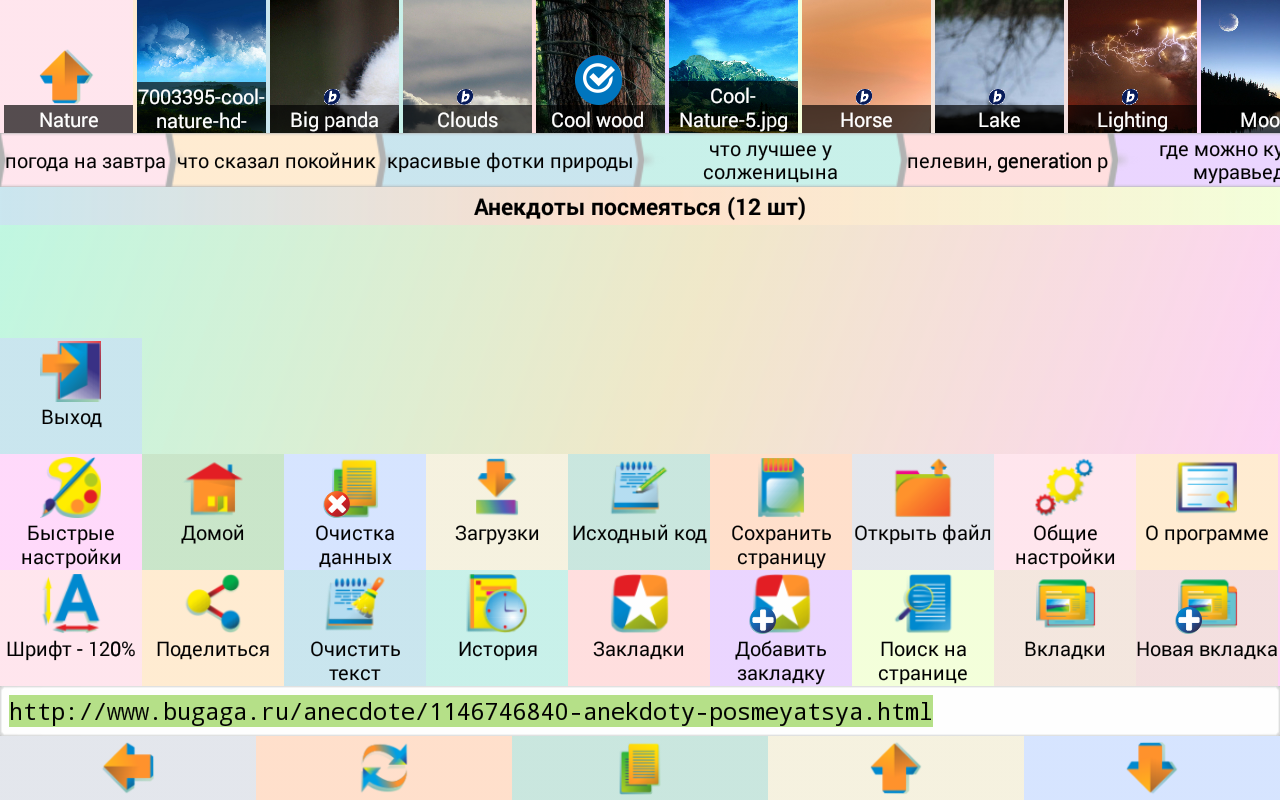Open Lake thumbnail
The image size is (1280, 800).
pyautogui.click(x=999, y=67)
